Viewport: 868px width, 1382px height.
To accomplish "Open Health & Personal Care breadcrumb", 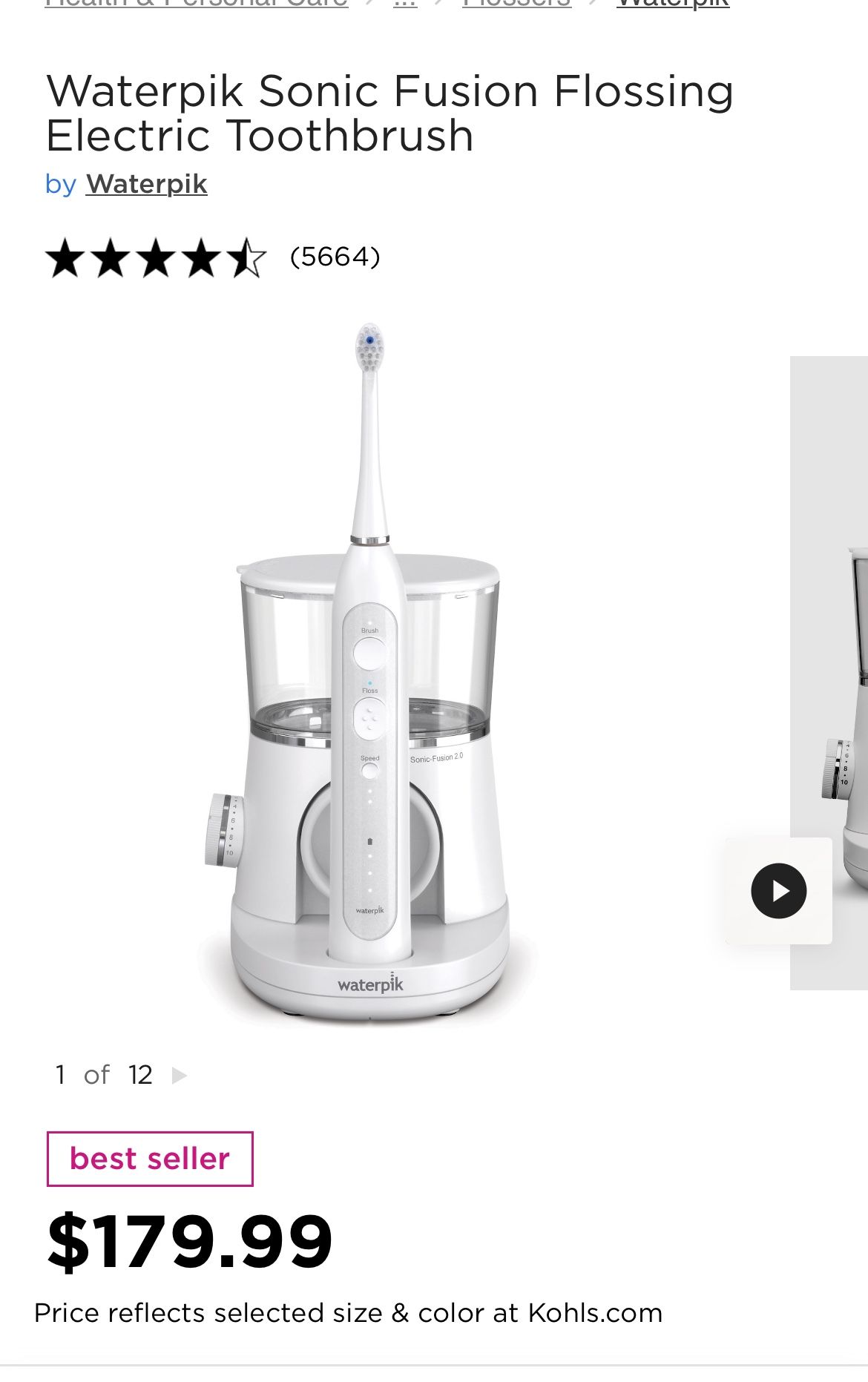I will pos(197,4).
